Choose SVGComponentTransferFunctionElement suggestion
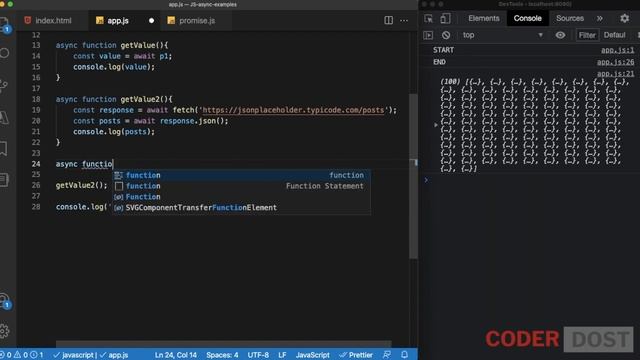 click(241, 207)
